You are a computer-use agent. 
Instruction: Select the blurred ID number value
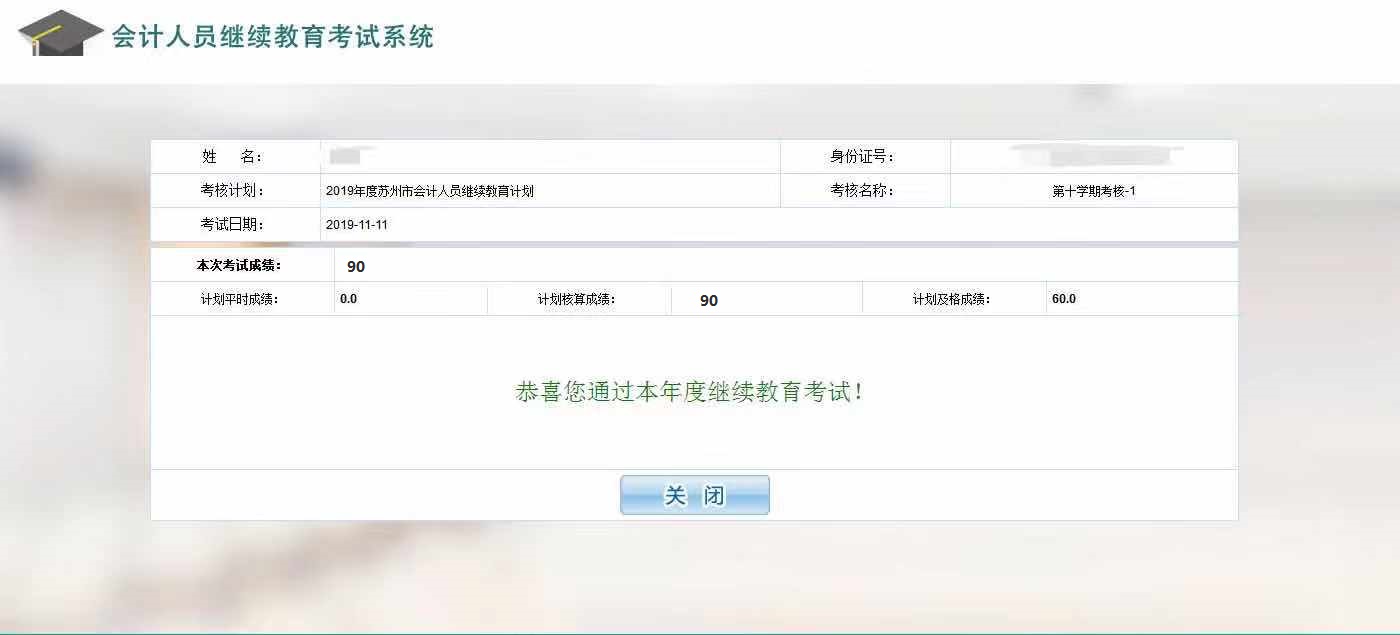[1094, 156]
